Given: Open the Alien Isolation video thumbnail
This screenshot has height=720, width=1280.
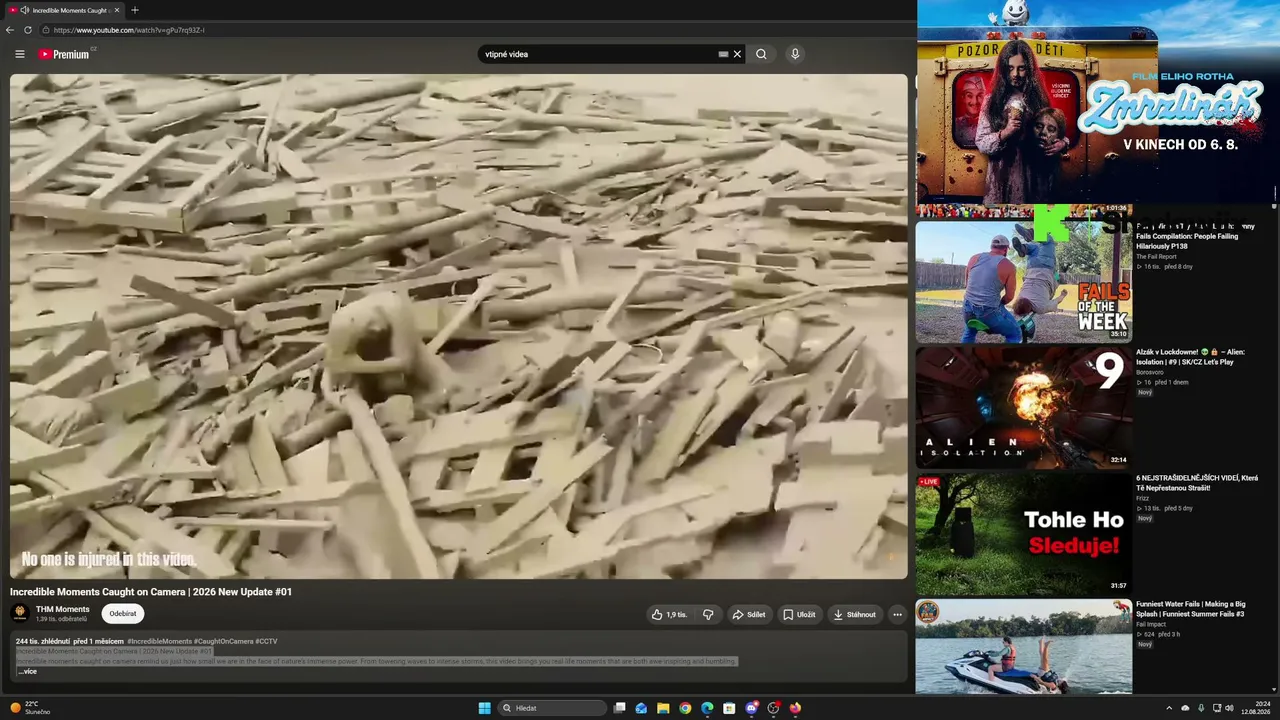Looking at the screenshot, I should tap(1024, 408).
